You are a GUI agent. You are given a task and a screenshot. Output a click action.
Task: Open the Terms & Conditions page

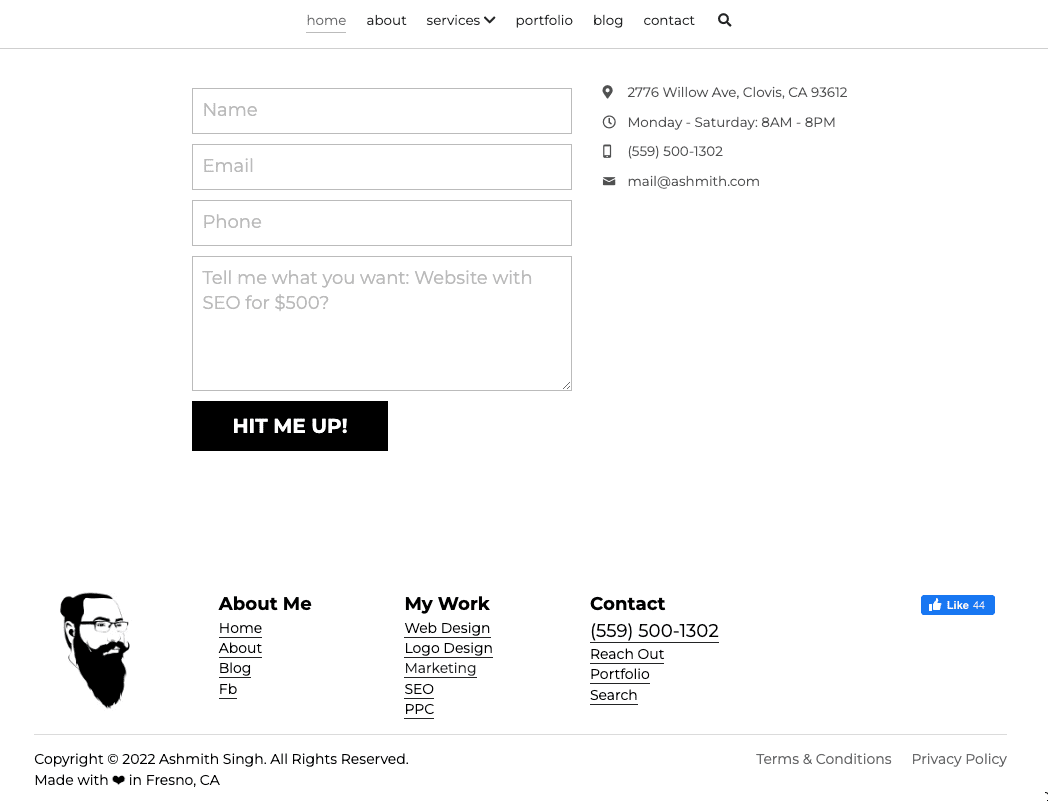point(823,759)
